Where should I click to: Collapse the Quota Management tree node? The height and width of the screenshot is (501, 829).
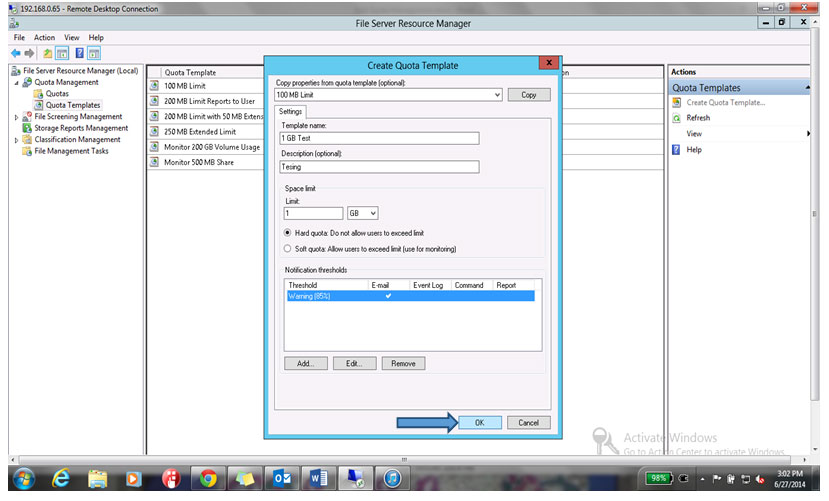click(16, 83)
